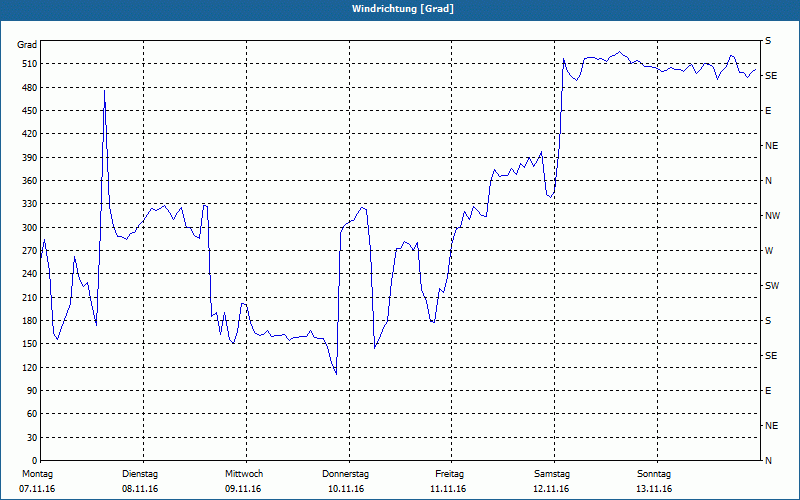
Task: Click the 'SE' compass label between 120 and 150
Action: [771, 356]
